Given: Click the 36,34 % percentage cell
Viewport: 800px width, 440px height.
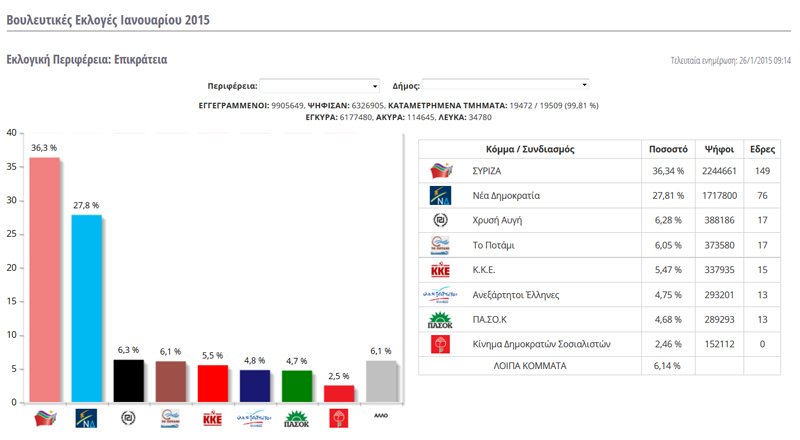Looking at the screenshot, I should [x=668, y=171].
